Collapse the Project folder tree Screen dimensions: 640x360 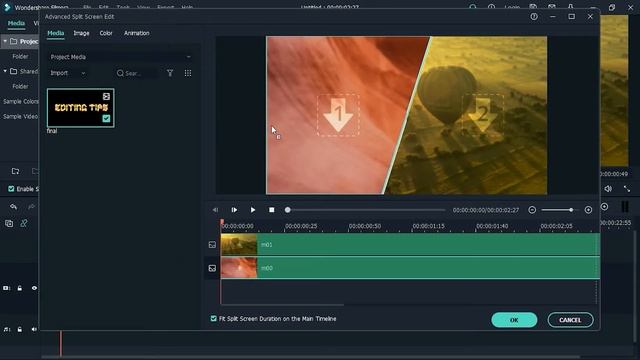[x=5, y=41]
